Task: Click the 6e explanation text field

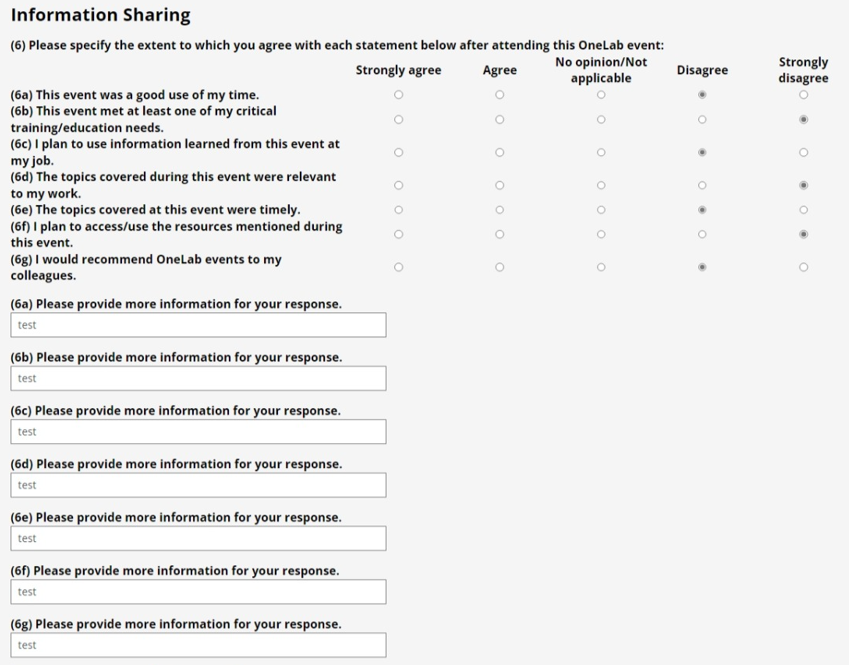Action: (x=198, y=538)
